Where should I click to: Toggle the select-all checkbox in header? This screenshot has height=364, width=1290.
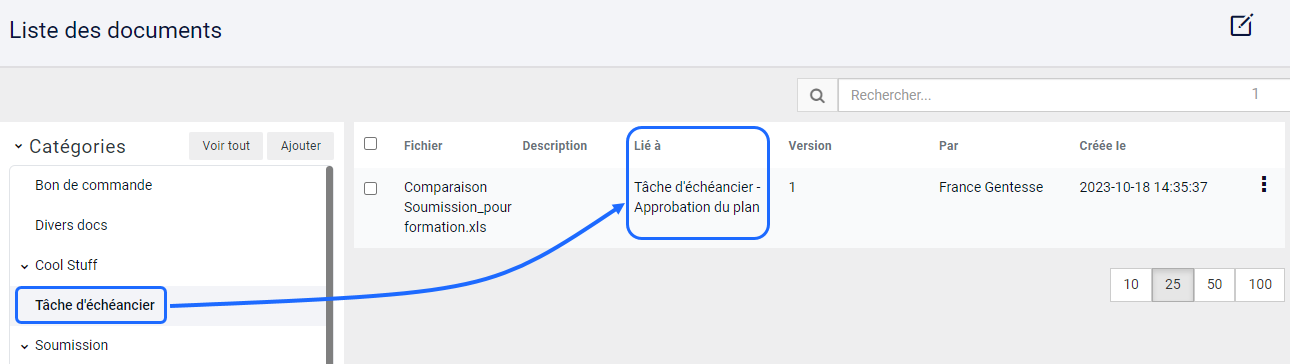[370, 144]
